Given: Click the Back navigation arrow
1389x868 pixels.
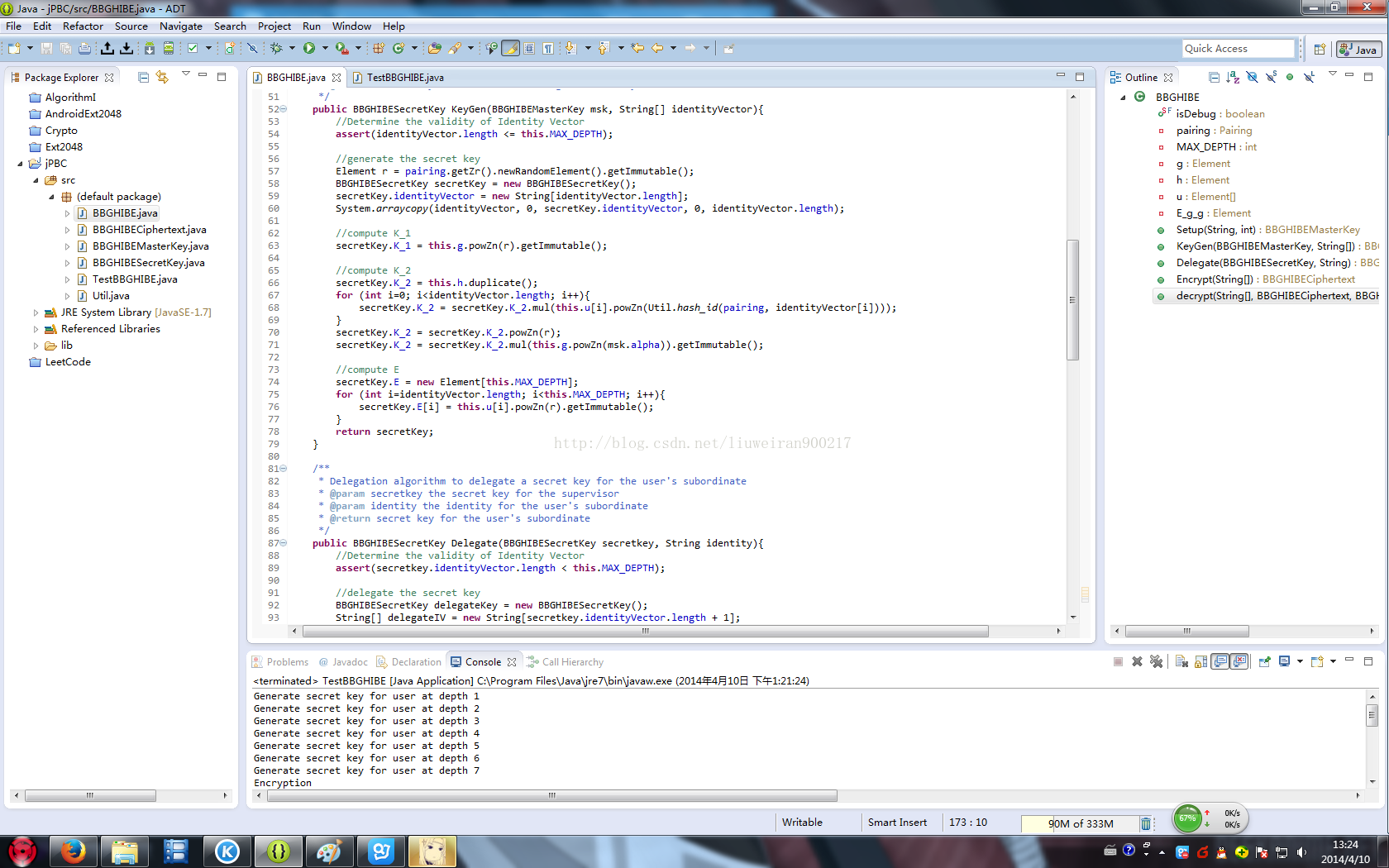Looking at the screenshot, I should [657, 49].
